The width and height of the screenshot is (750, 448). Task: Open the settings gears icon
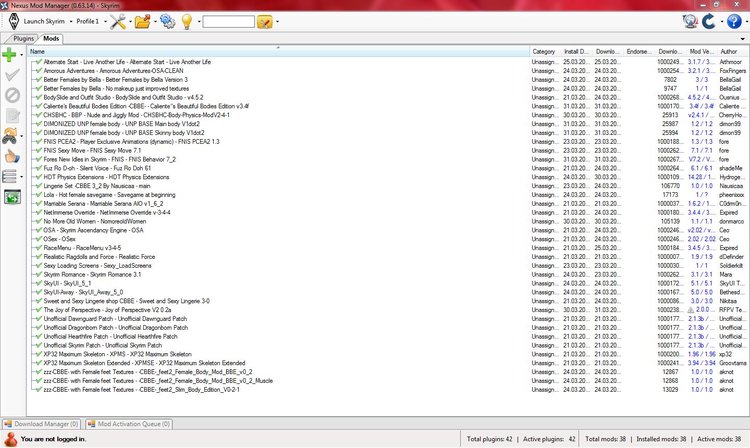click(167, 21)
